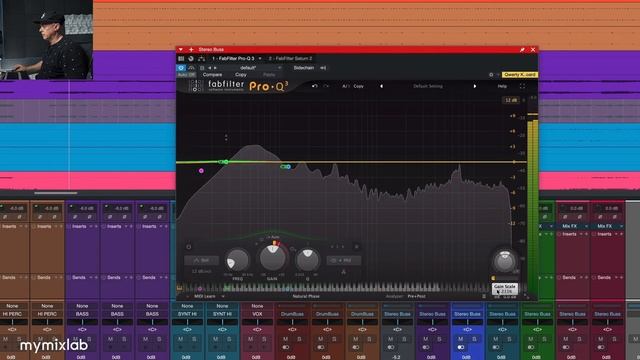Open the Natural Phase processing mode menu
The height and width of the screenshot is (360, 640).
(x=306, y=296)
